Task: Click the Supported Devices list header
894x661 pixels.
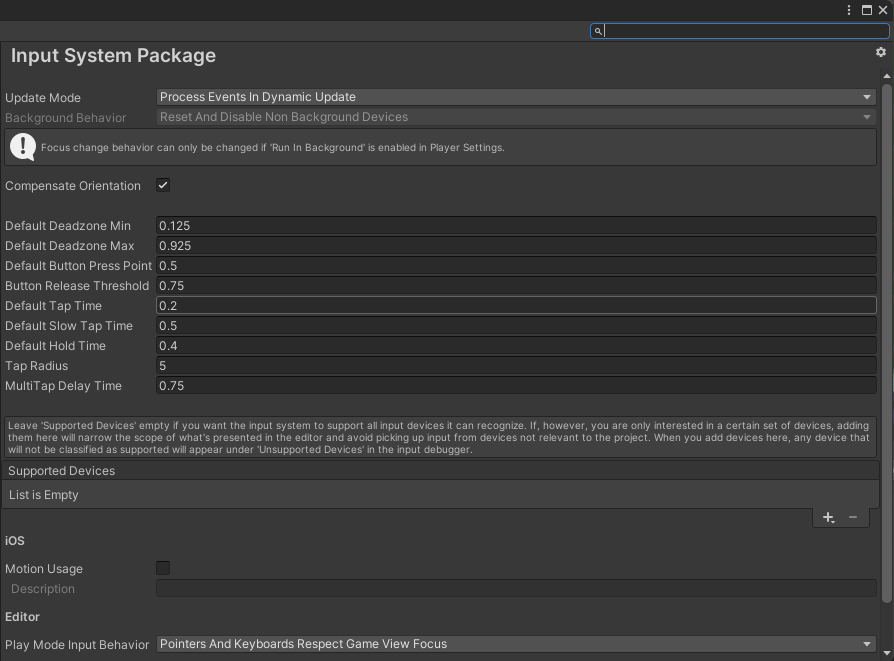Action: tap(440, 471)
